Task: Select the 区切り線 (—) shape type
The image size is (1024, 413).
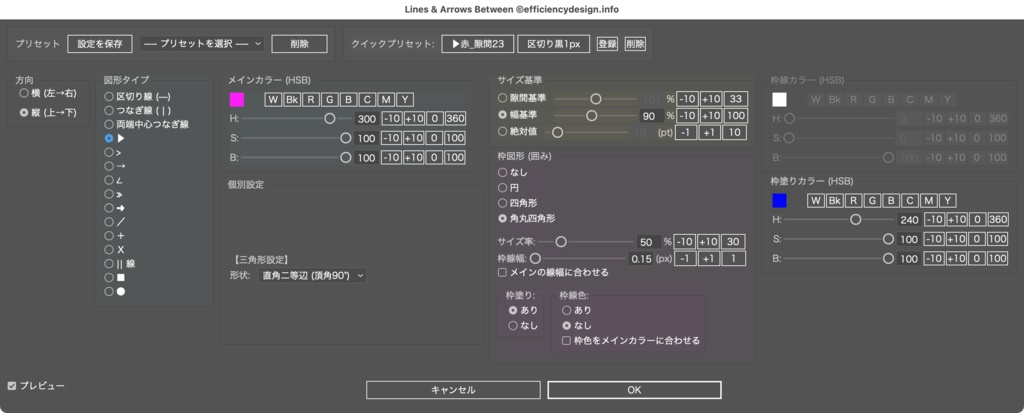Action: pos(137,96)
